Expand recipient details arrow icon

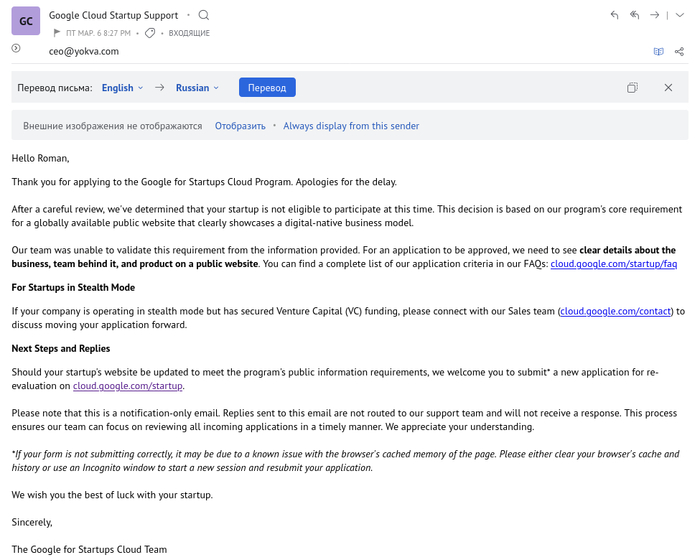pyautogui.click(x=16, y=48)
